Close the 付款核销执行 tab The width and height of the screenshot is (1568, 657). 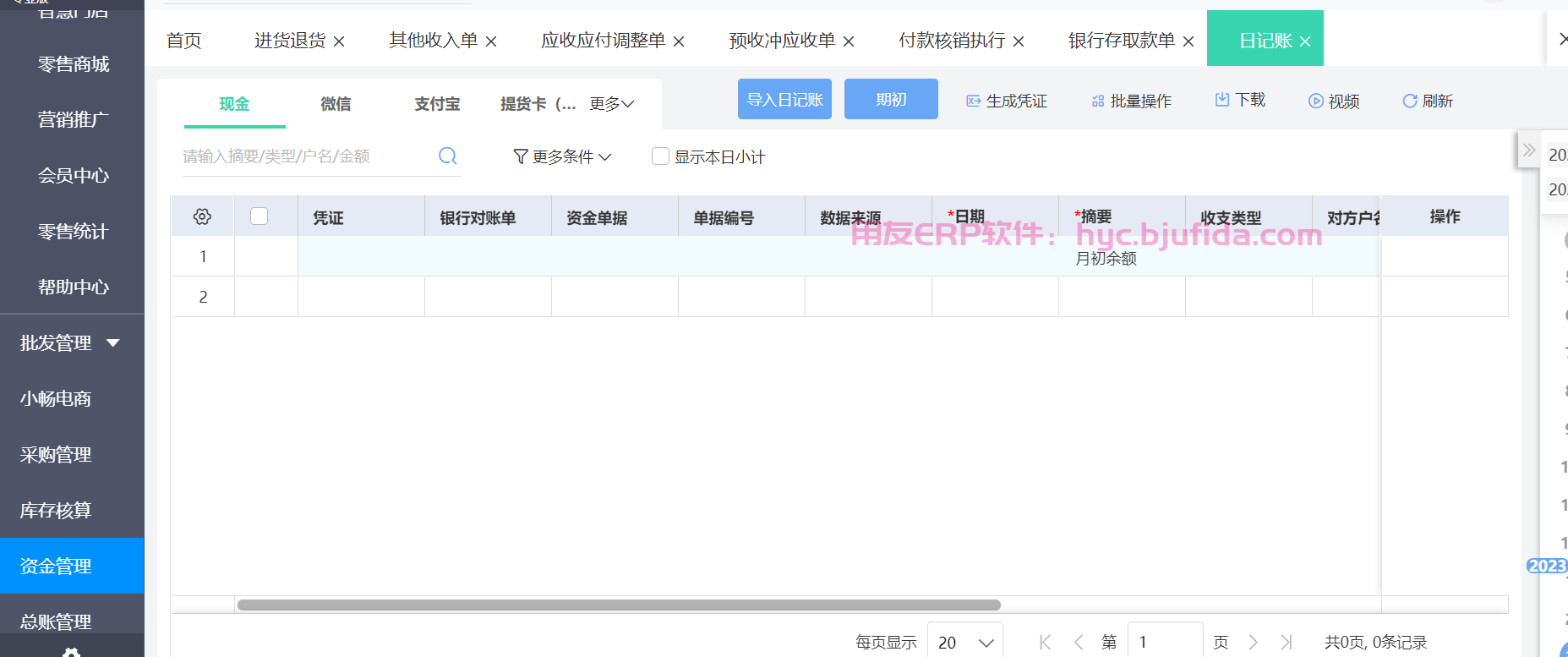(x=1019, y=41)
